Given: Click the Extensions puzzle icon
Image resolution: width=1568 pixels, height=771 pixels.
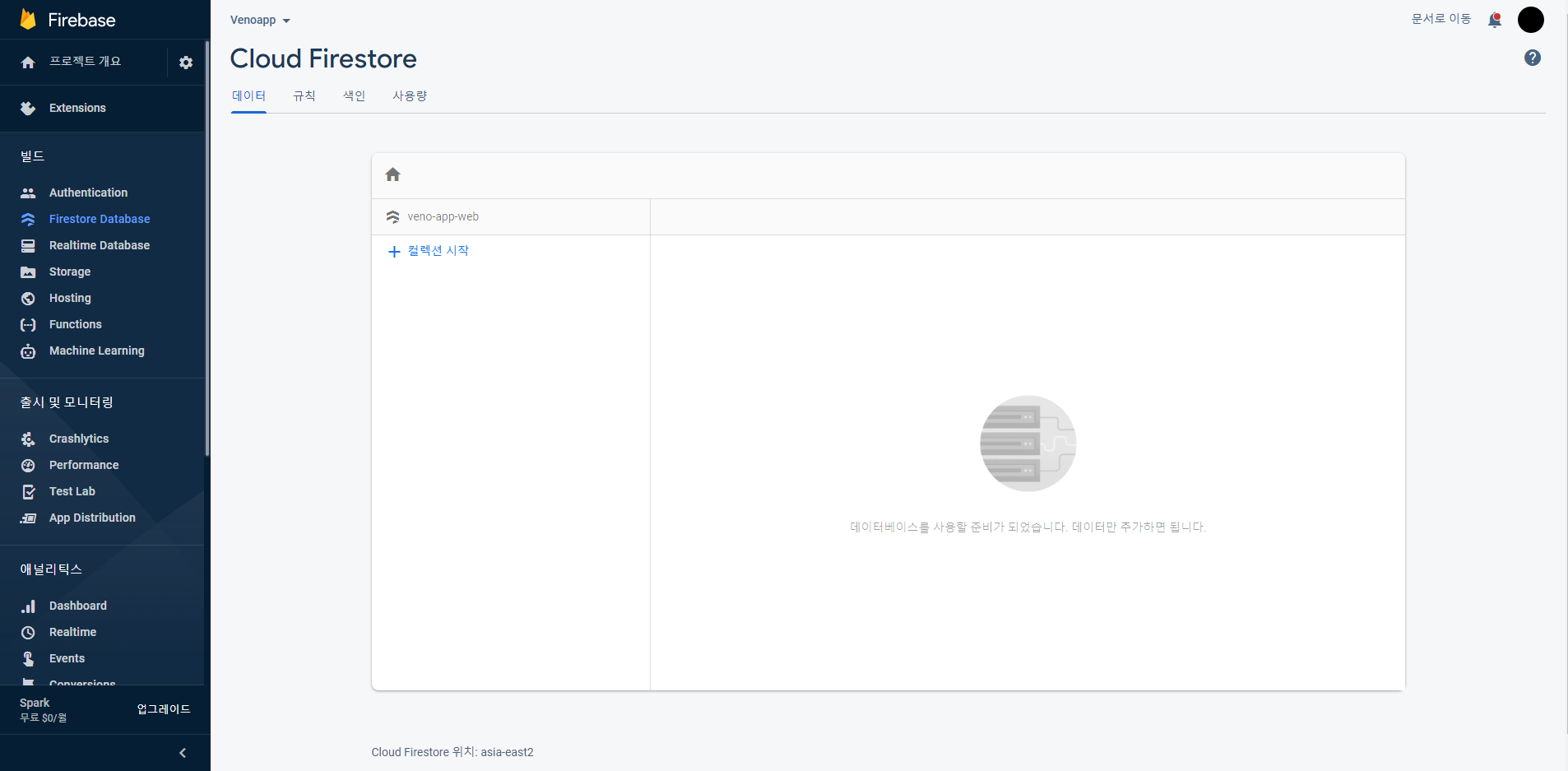Looking at the screenshot, I should click(28, 109).
